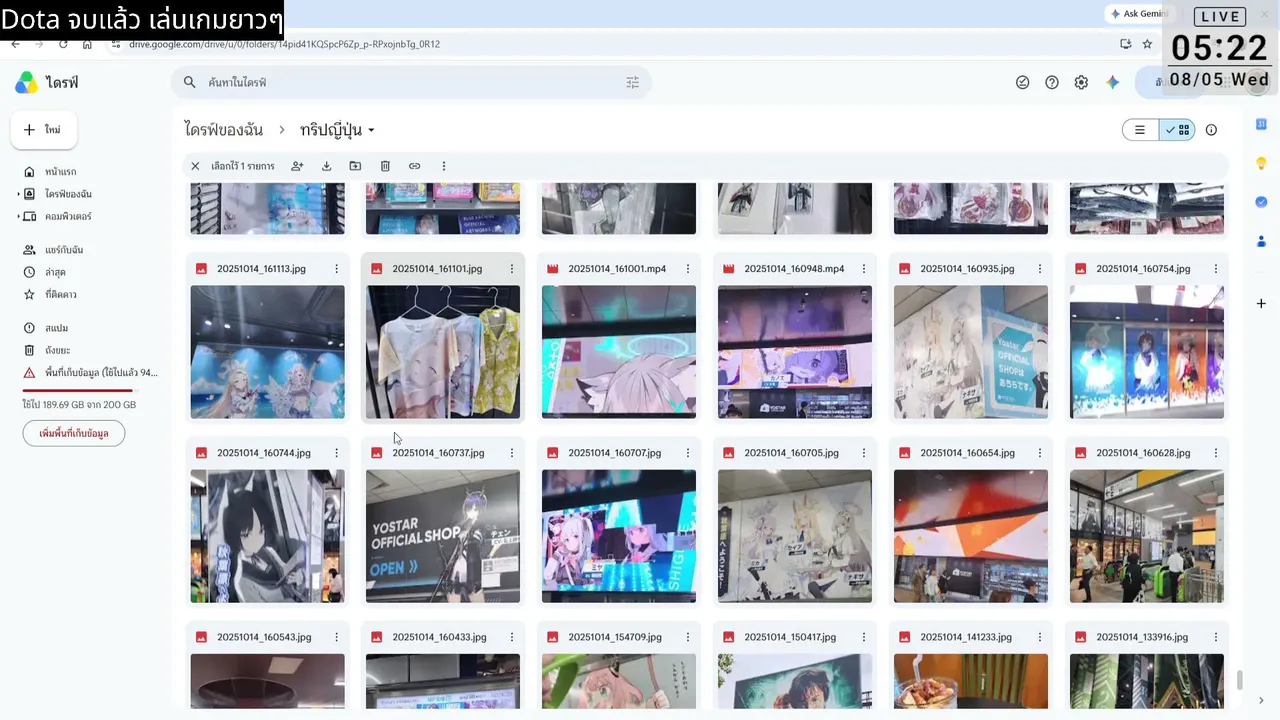Download the selected file

click(326, 166)
